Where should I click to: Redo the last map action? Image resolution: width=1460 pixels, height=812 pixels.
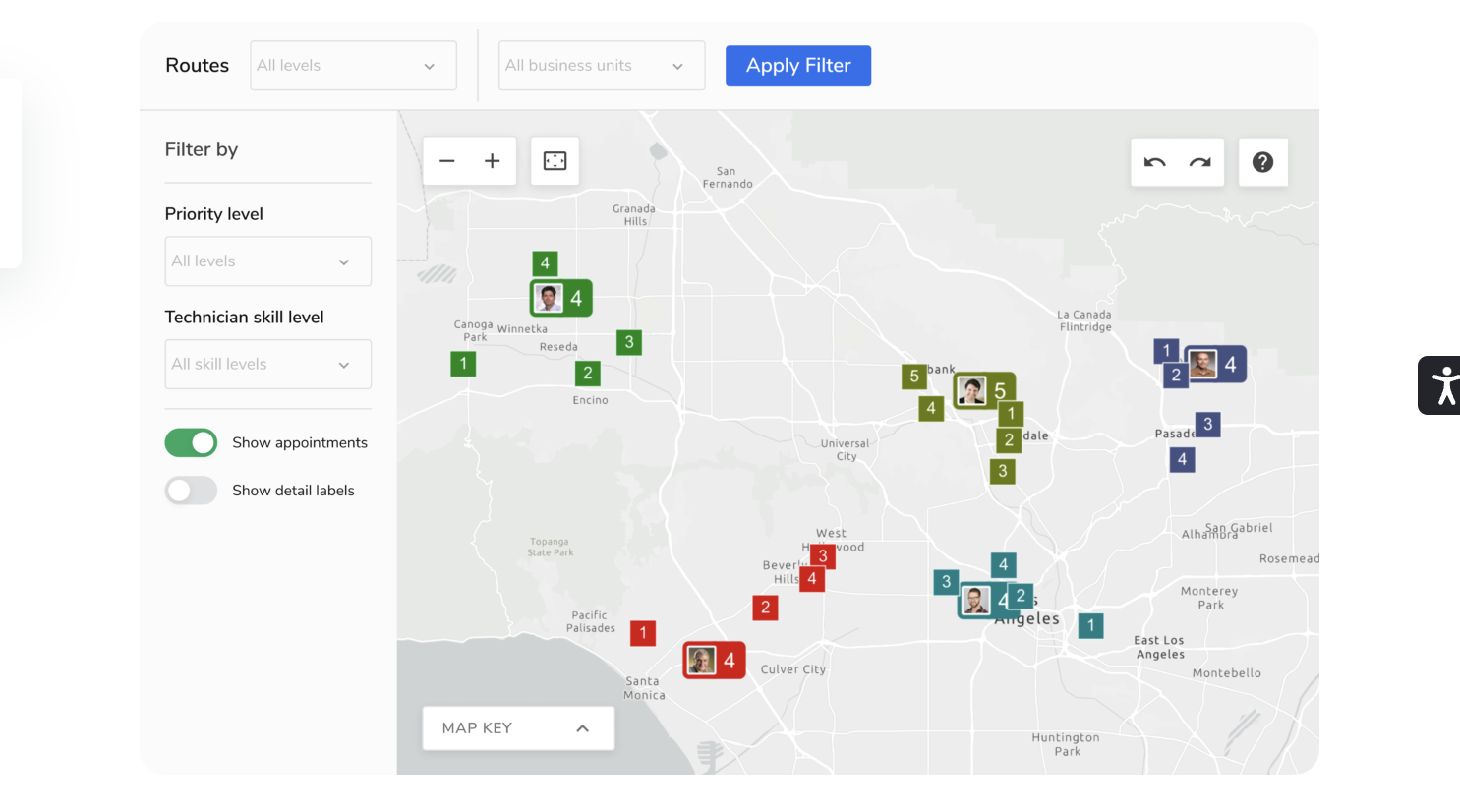pos(1200,162)
